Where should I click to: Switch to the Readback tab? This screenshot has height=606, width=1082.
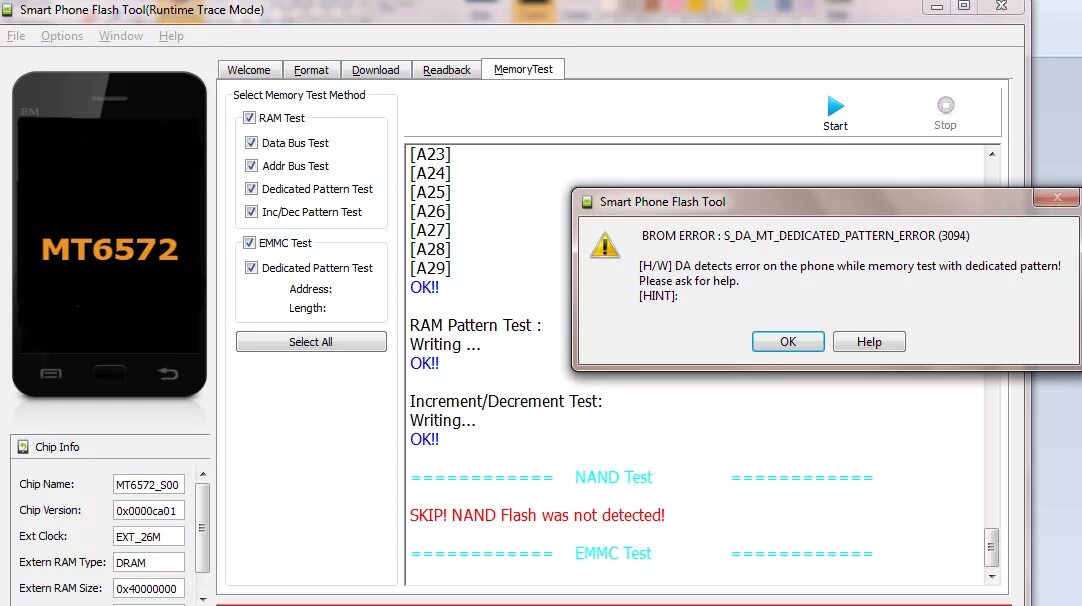click(x=446, y=70)
